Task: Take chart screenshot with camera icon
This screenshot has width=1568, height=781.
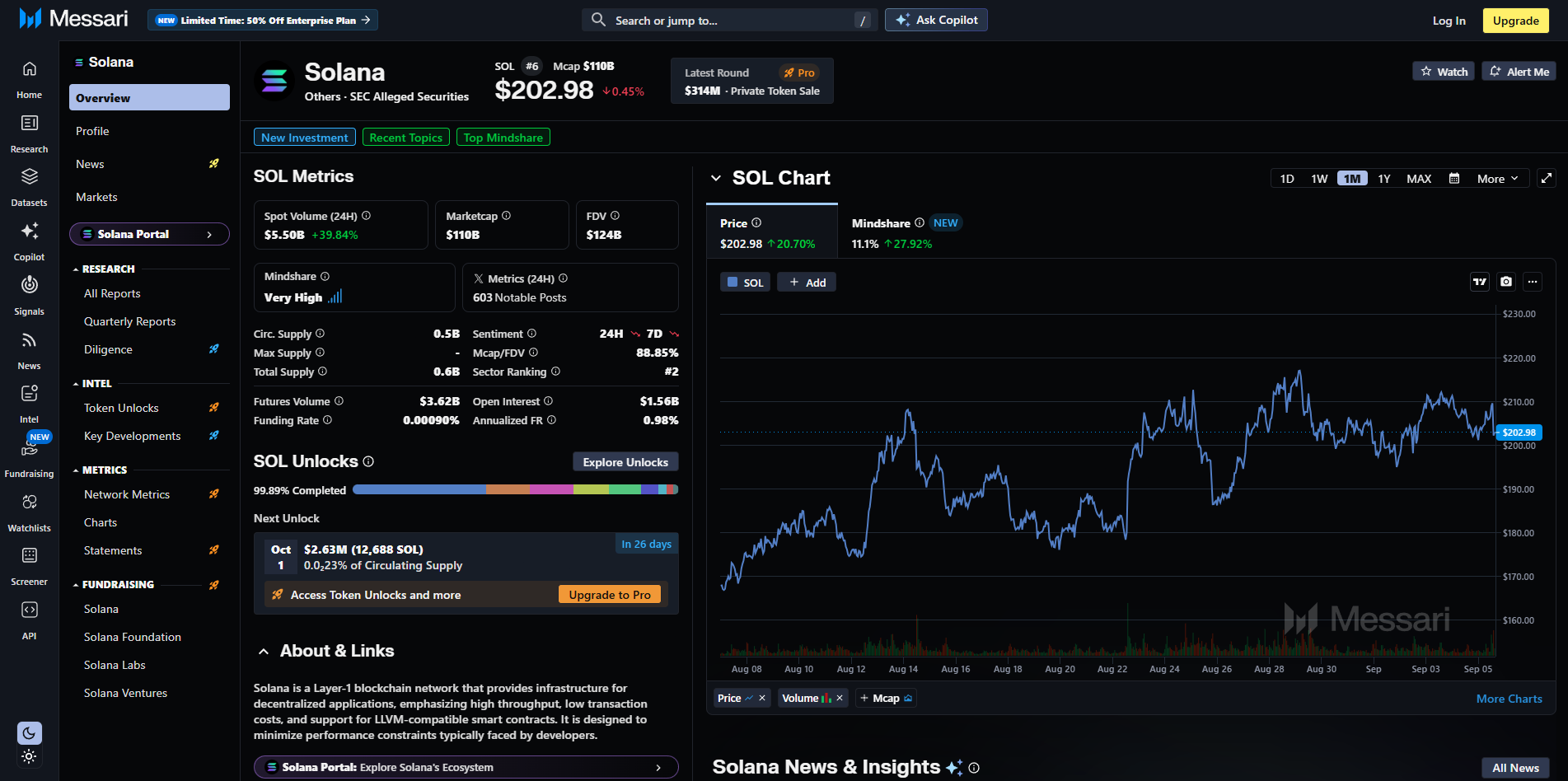Action: point(1506,282)
